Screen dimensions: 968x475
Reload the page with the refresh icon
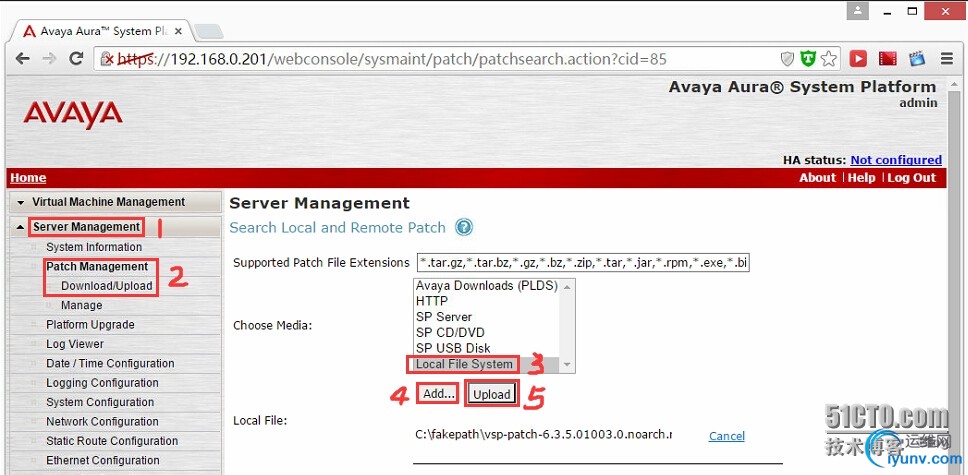pos(76,59)
